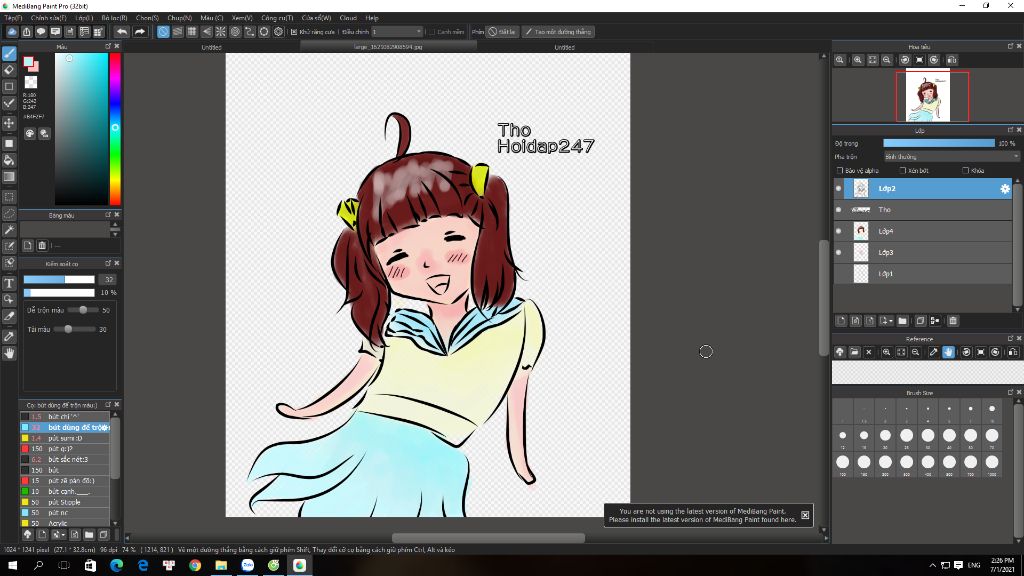Select the bút chì brush in list
Image resolution: width=1024 pixels, height=576 pixels.
pyautogui.click(x=65, y=417)
